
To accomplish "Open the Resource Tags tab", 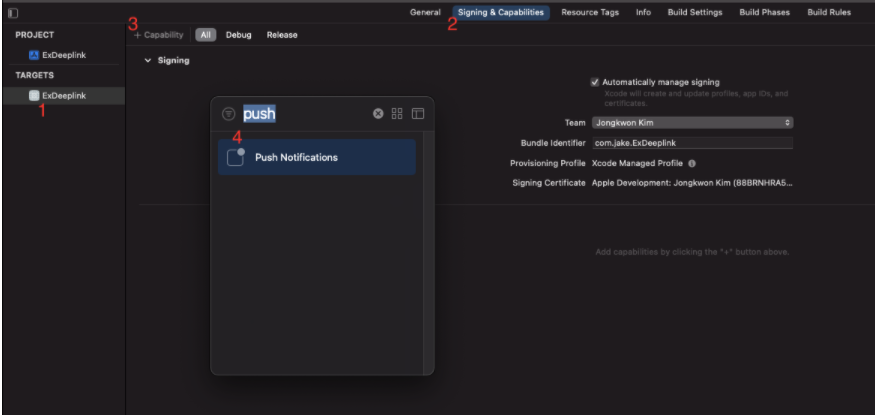I will click(x=590, y=12).
